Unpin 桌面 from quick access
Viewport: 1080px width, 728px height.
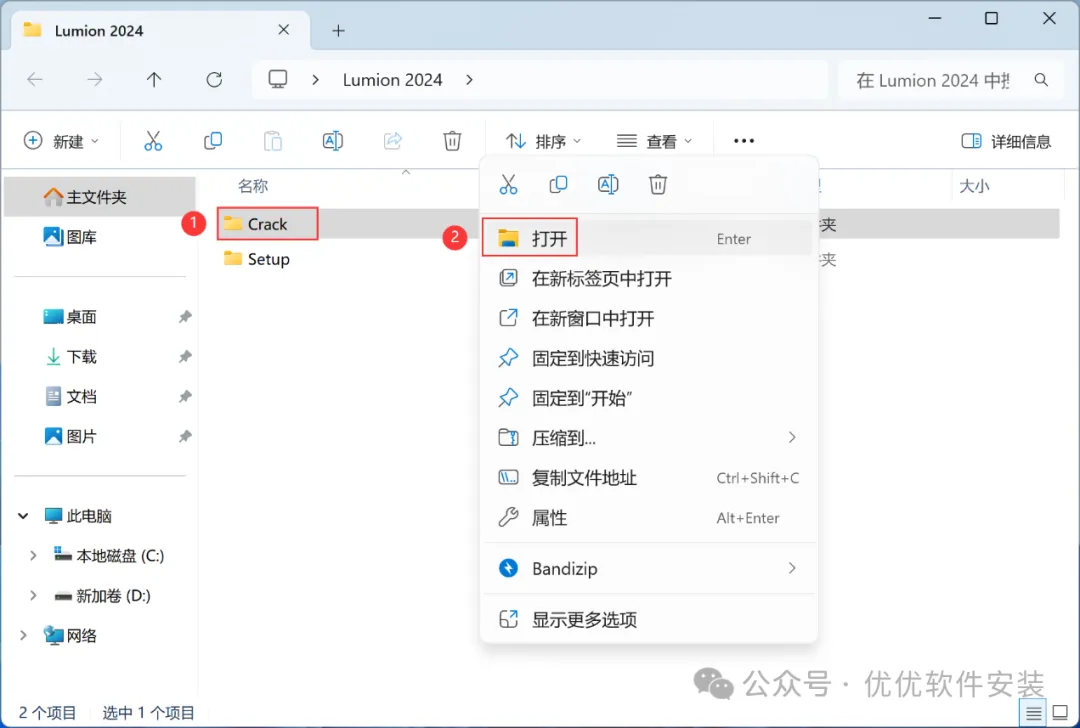coord(185,317)
